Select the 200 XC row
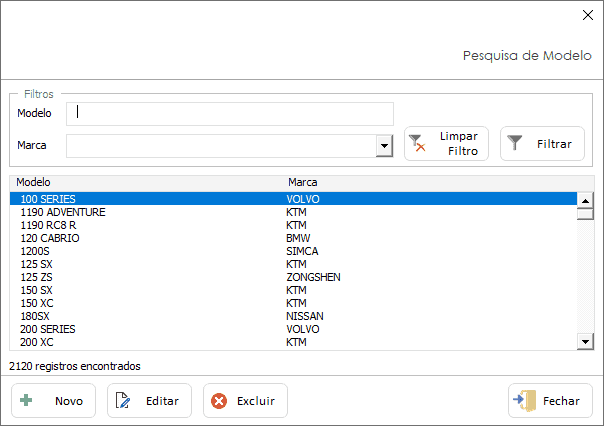604x426 pixels. (293, 342)
